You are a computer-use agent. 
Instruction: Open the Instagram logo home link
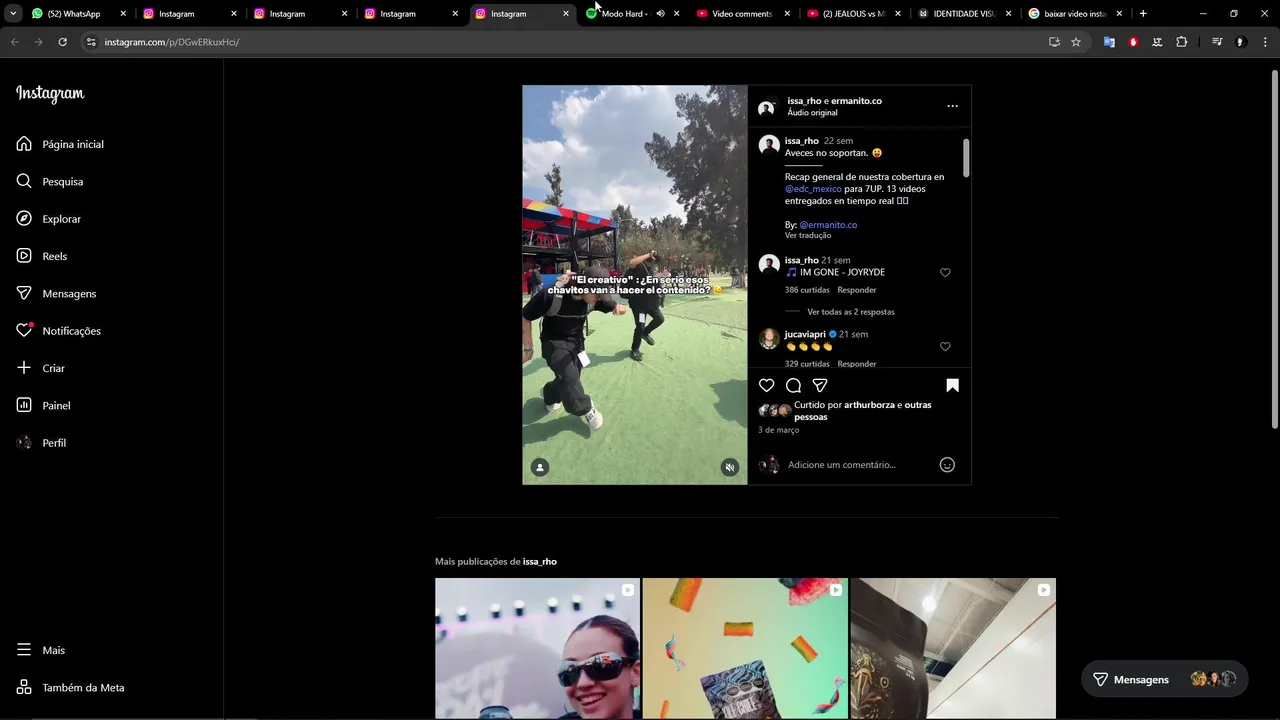click(50, 94)
